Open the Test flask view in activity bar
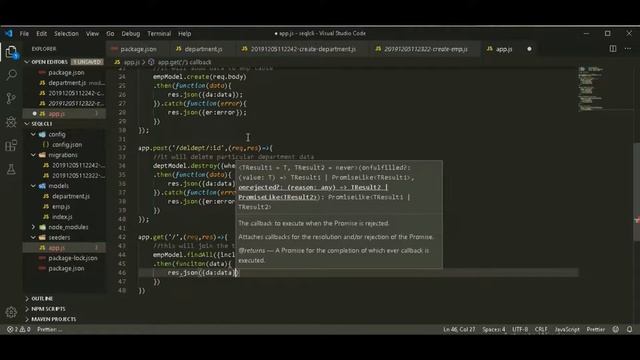Screen dimensions: 640x360 tap(11, 169)
